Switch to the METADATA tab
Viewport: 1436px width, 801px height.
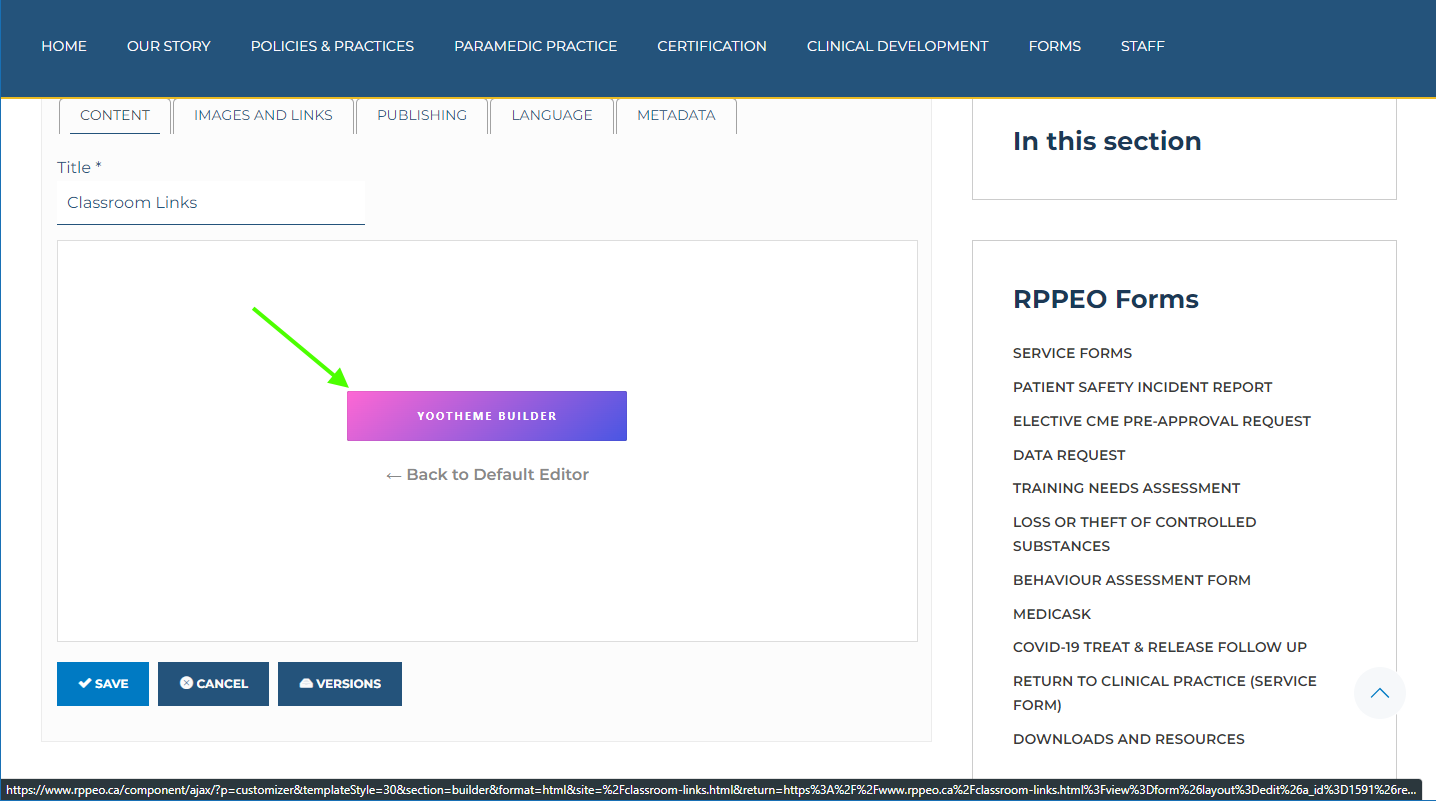point(676,115)
